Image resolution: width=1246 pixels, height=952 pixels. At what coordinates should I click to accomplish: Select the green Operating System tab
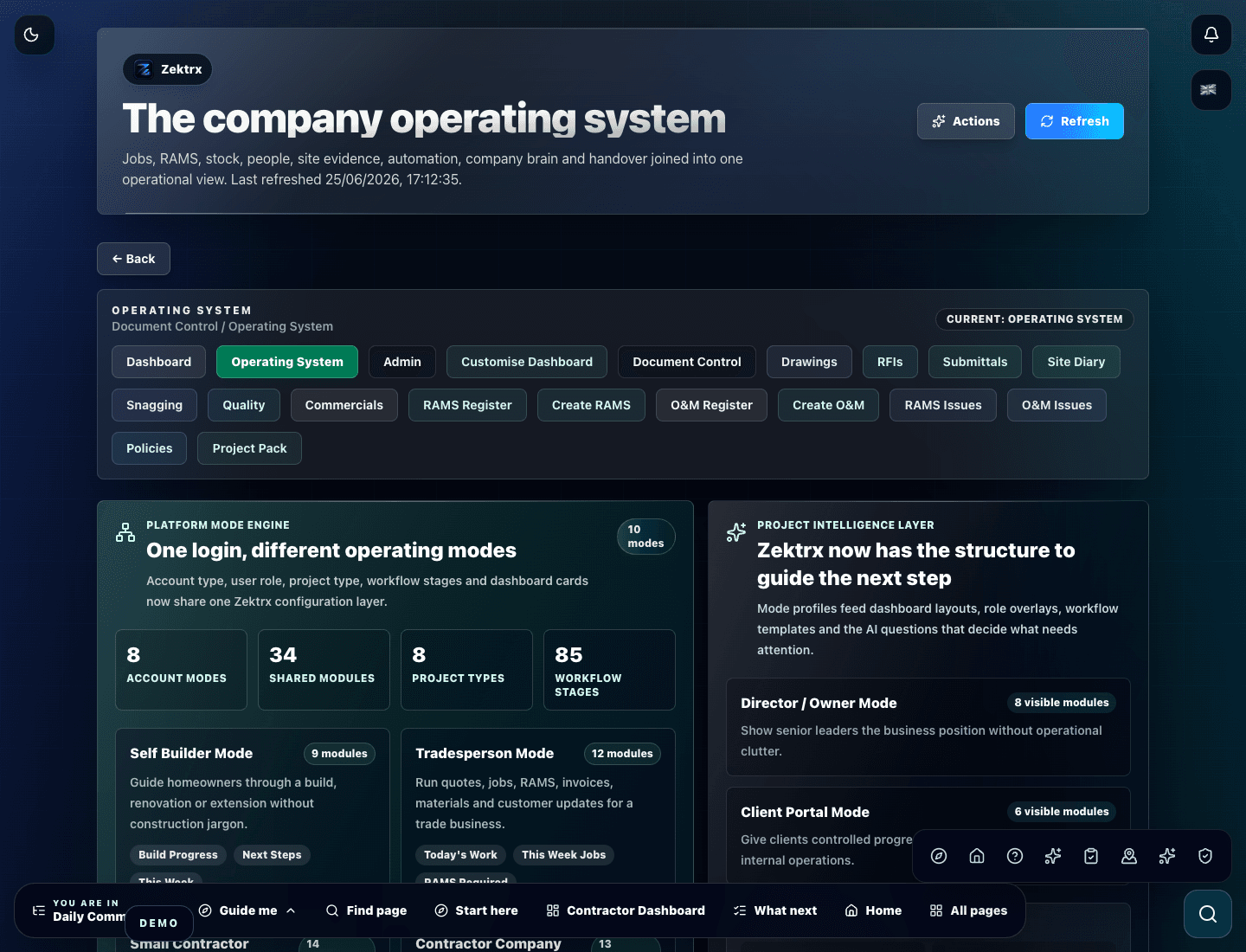[x=287, y=362]
